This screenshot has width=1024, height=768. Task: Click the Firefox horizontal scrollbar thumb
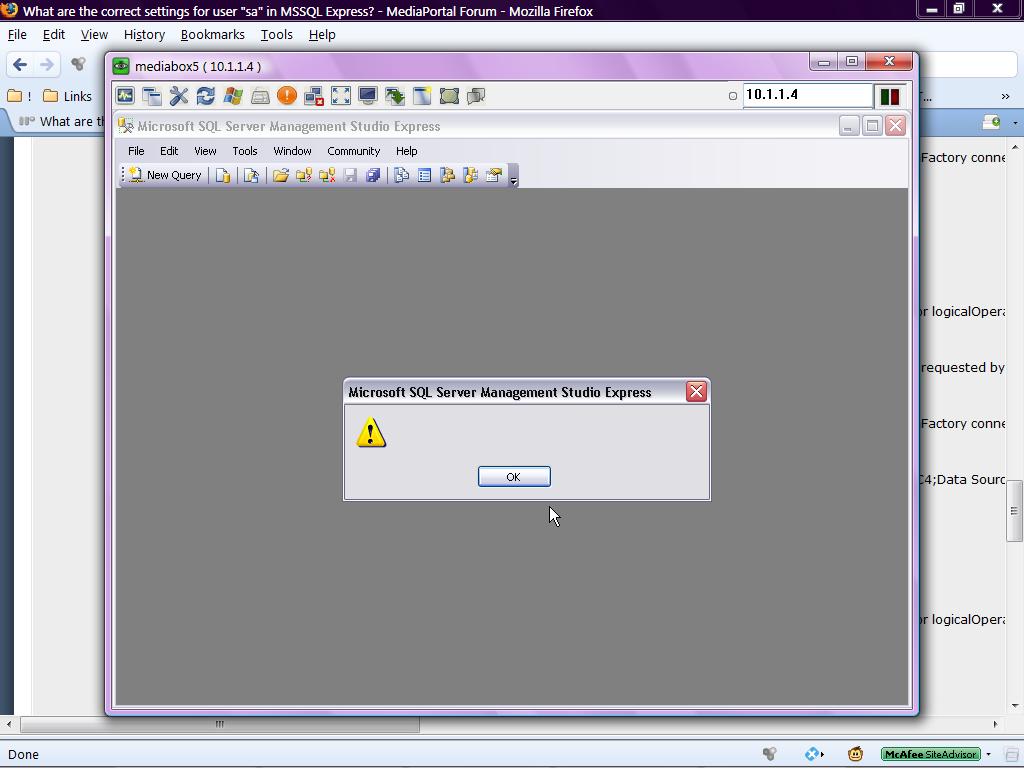point(220,724)
